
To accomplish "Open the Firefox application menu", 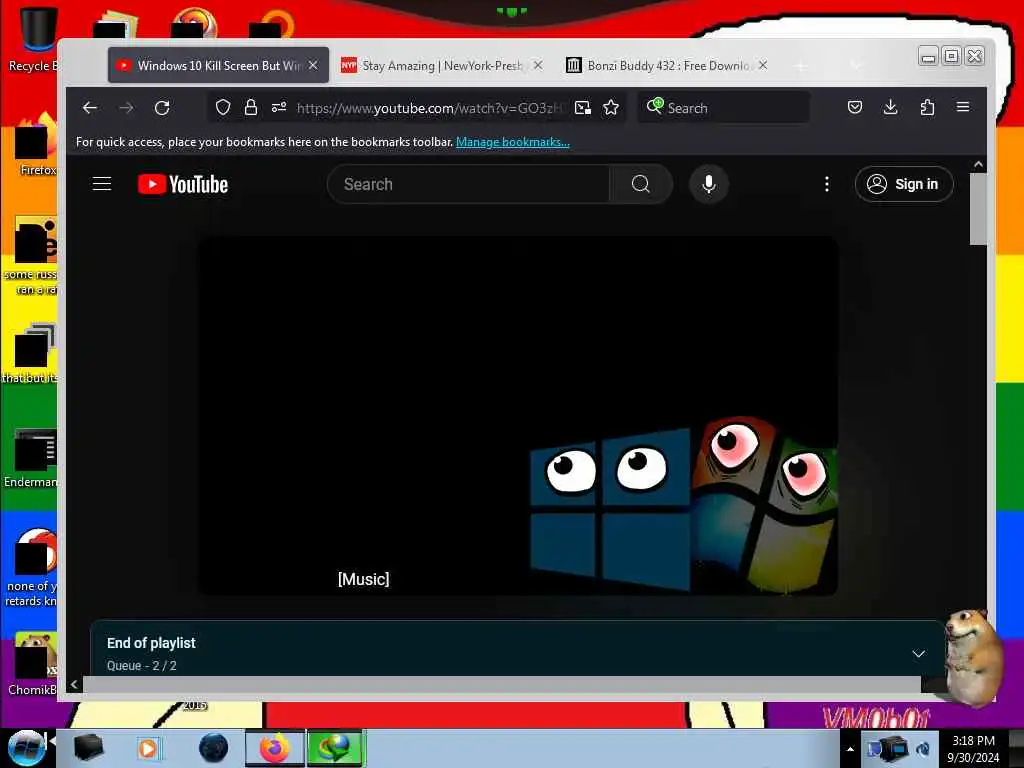I will [963, 107].
